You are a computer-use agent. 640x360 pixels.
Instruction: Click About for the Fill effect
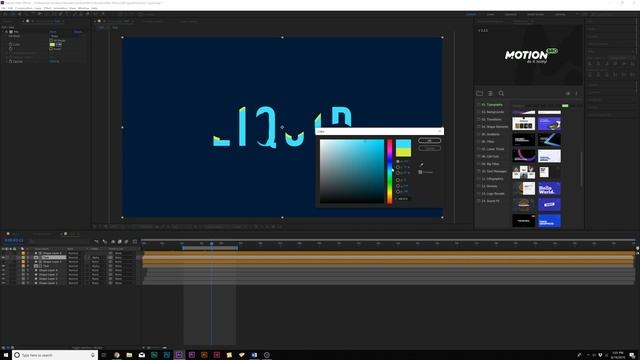tap(78, 32)
